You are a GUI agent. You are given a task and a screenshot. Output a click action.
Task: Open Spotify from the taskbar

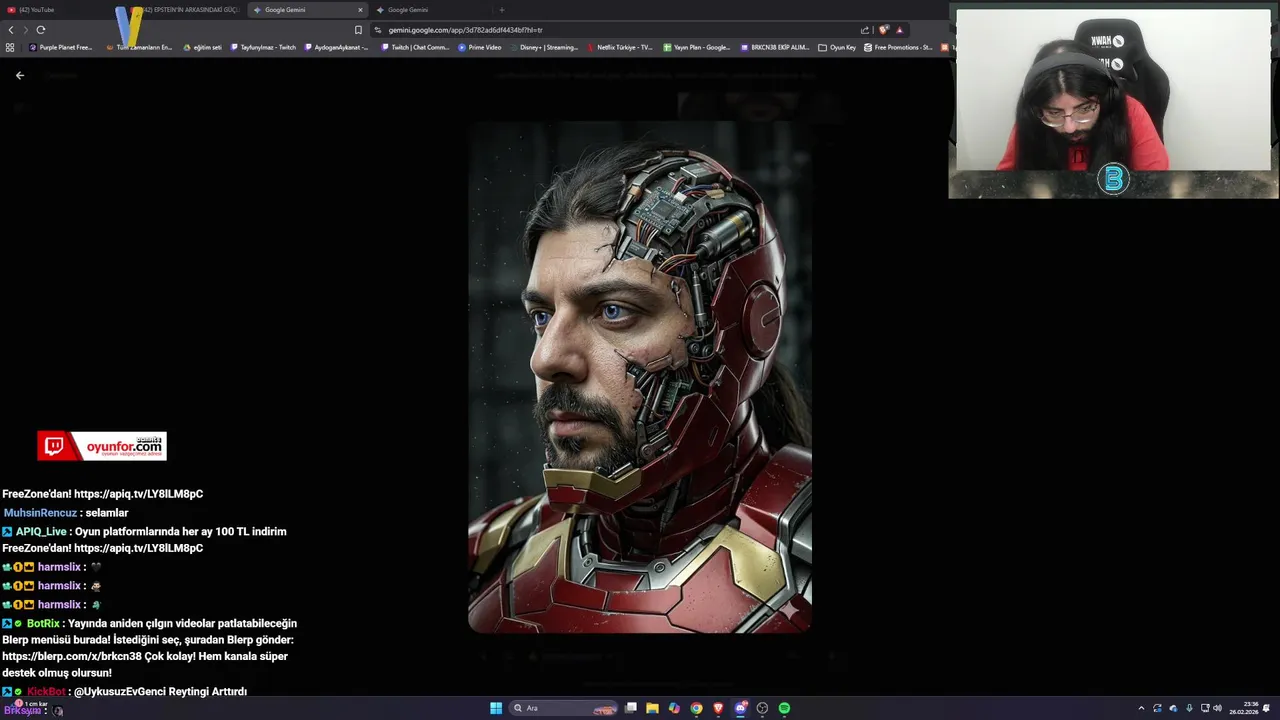coord(784,708)
